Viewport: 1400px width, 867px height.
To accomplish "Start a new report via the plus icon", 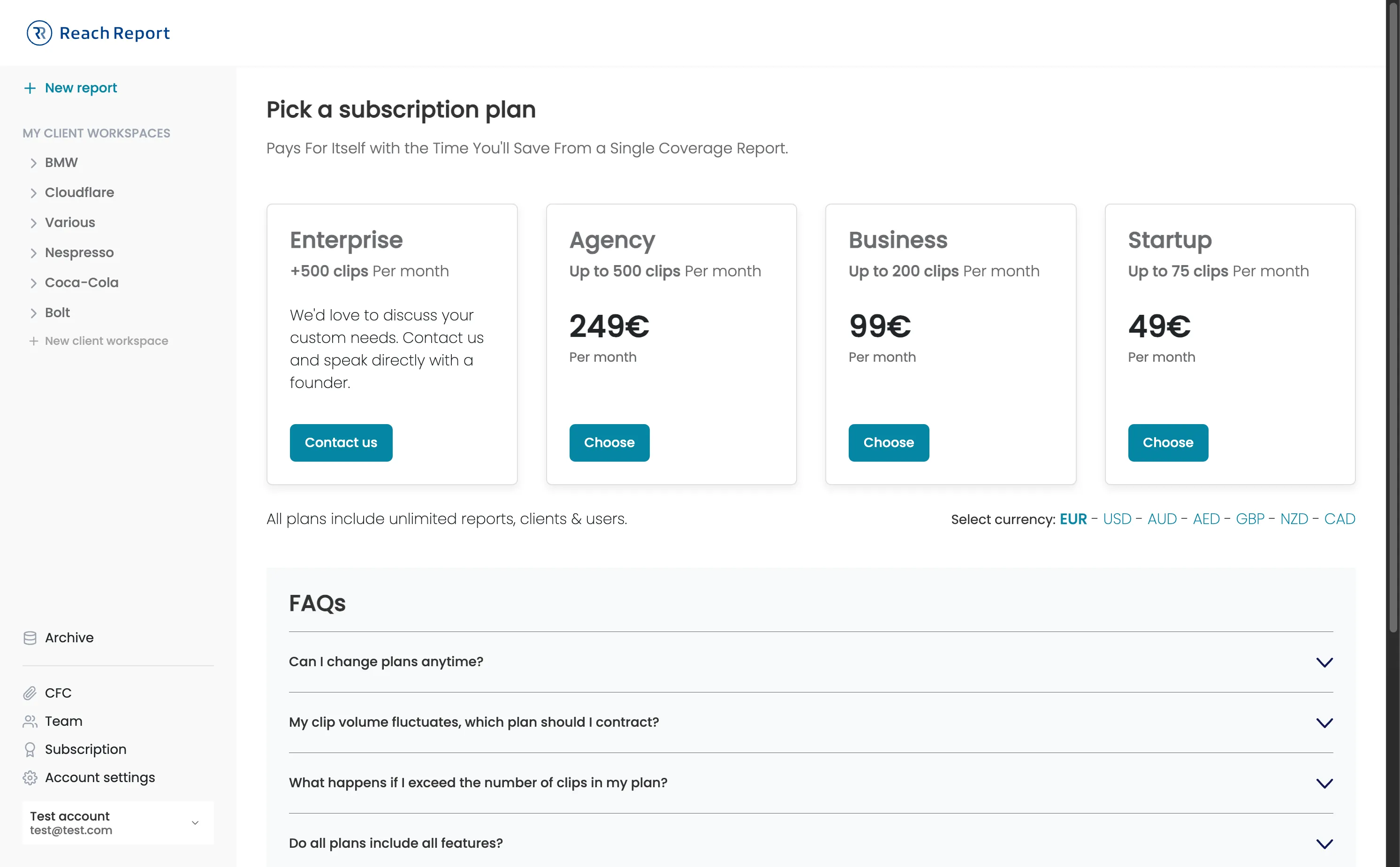I will (x=31, y=88).
